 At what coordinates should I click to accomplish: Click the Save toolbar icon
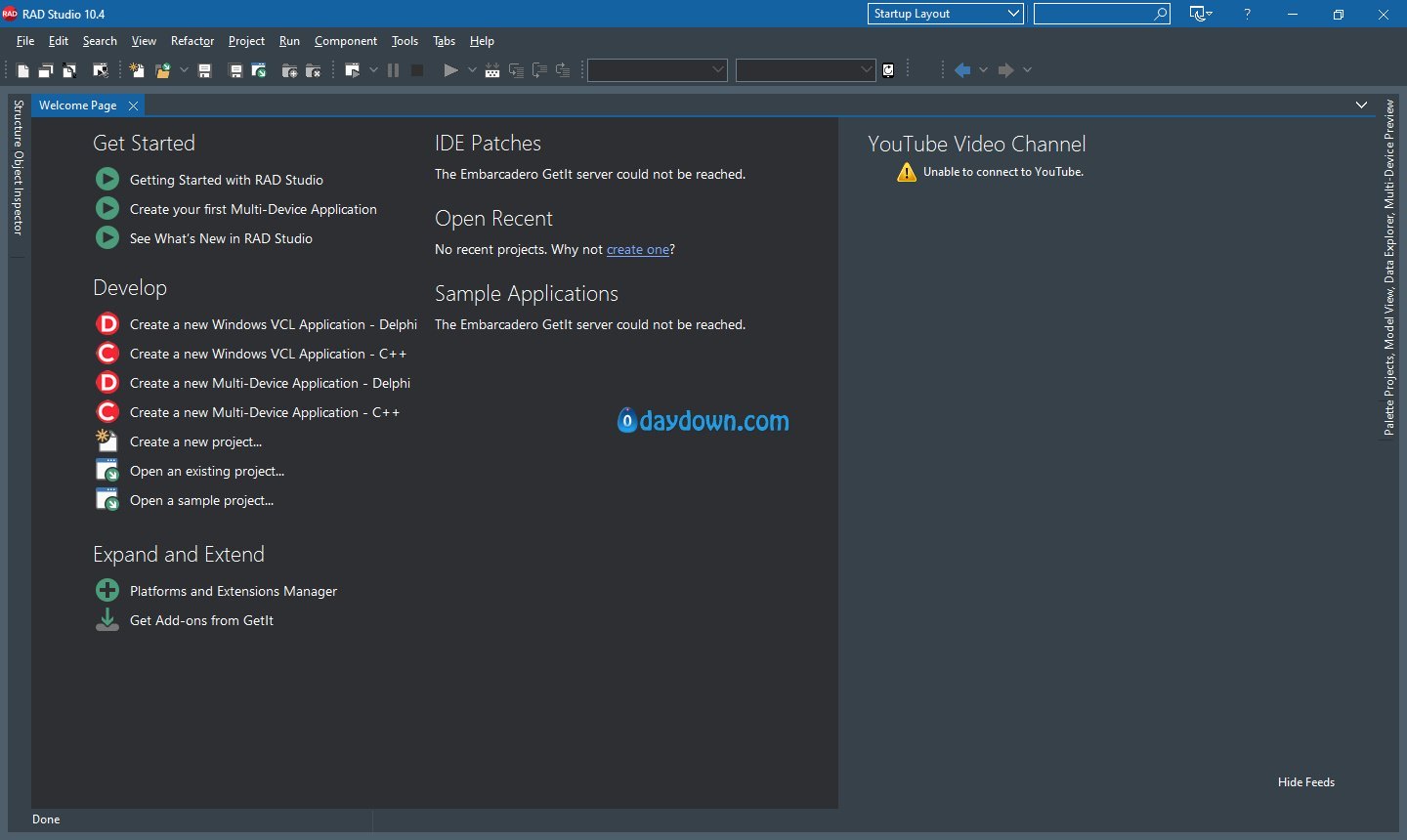coord(205,70)
